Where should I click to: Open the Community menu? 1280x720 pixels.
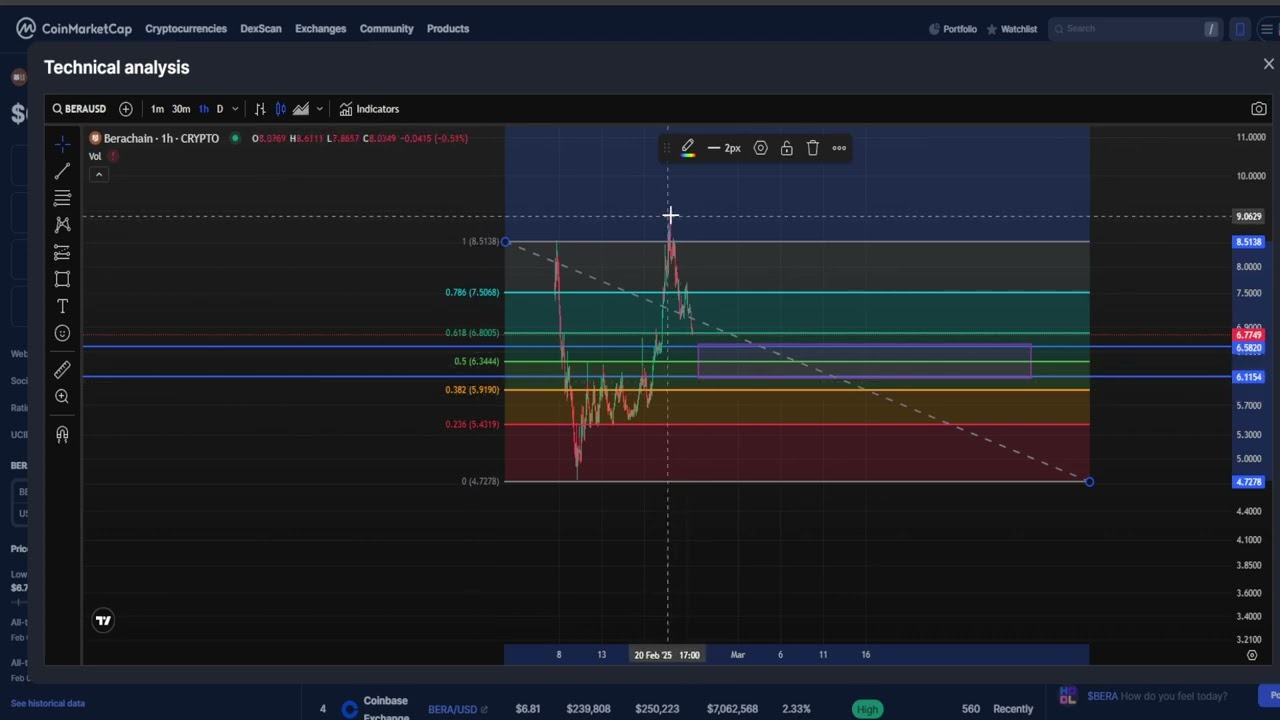coord(387,29)
